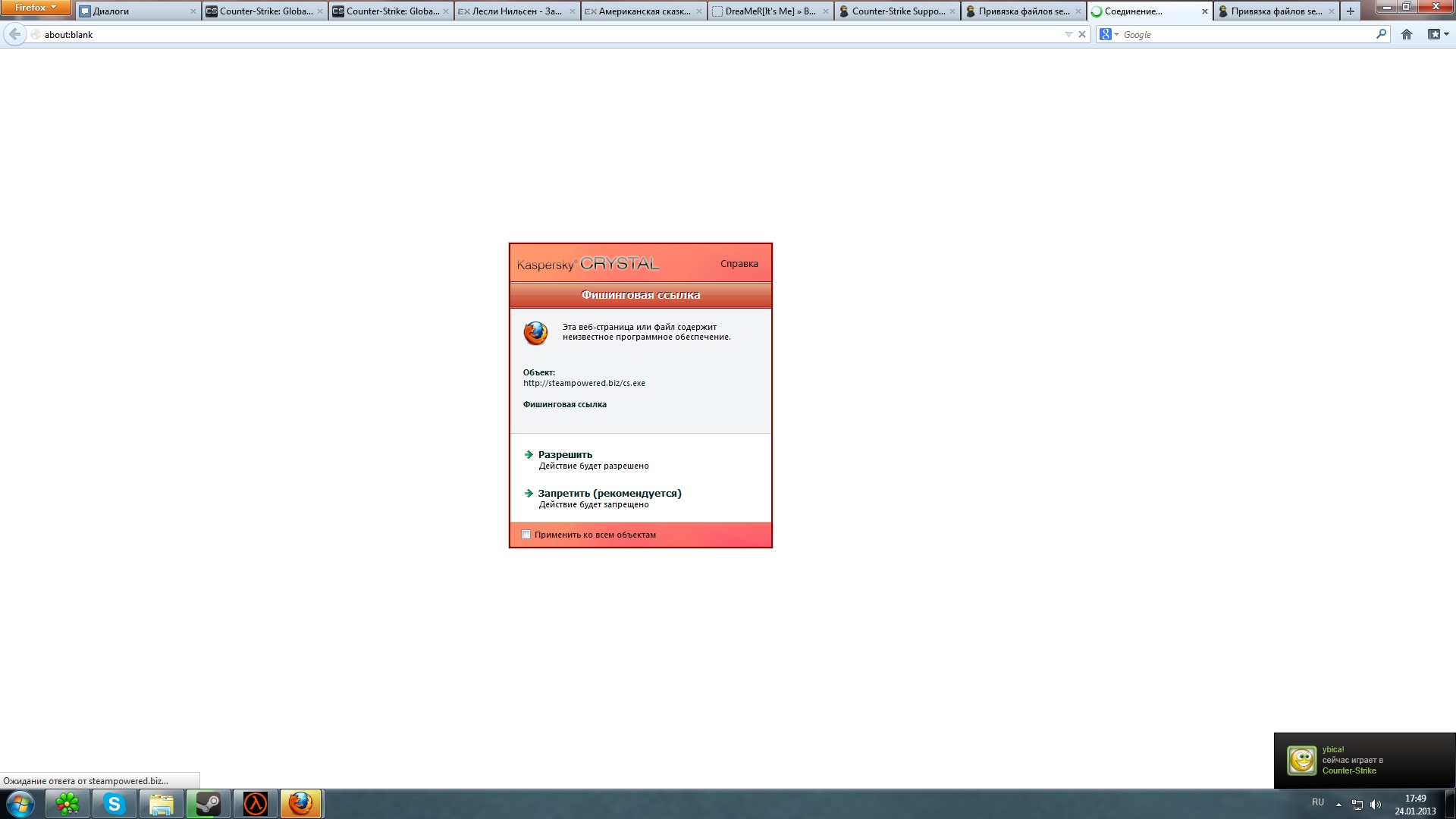Click the Counter-Strike text in Steam notification
The height and width of the screenshot is (819, 1456).
(1349, 771)
